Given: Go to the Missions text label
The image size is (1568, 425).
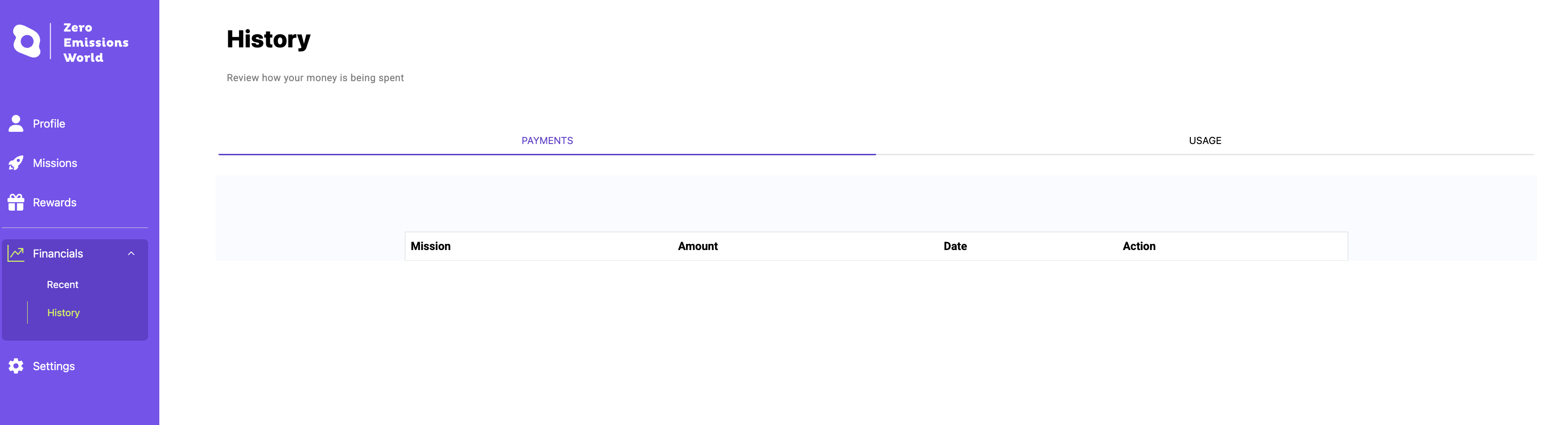Looking at the screenshot, I should [55, 163].
